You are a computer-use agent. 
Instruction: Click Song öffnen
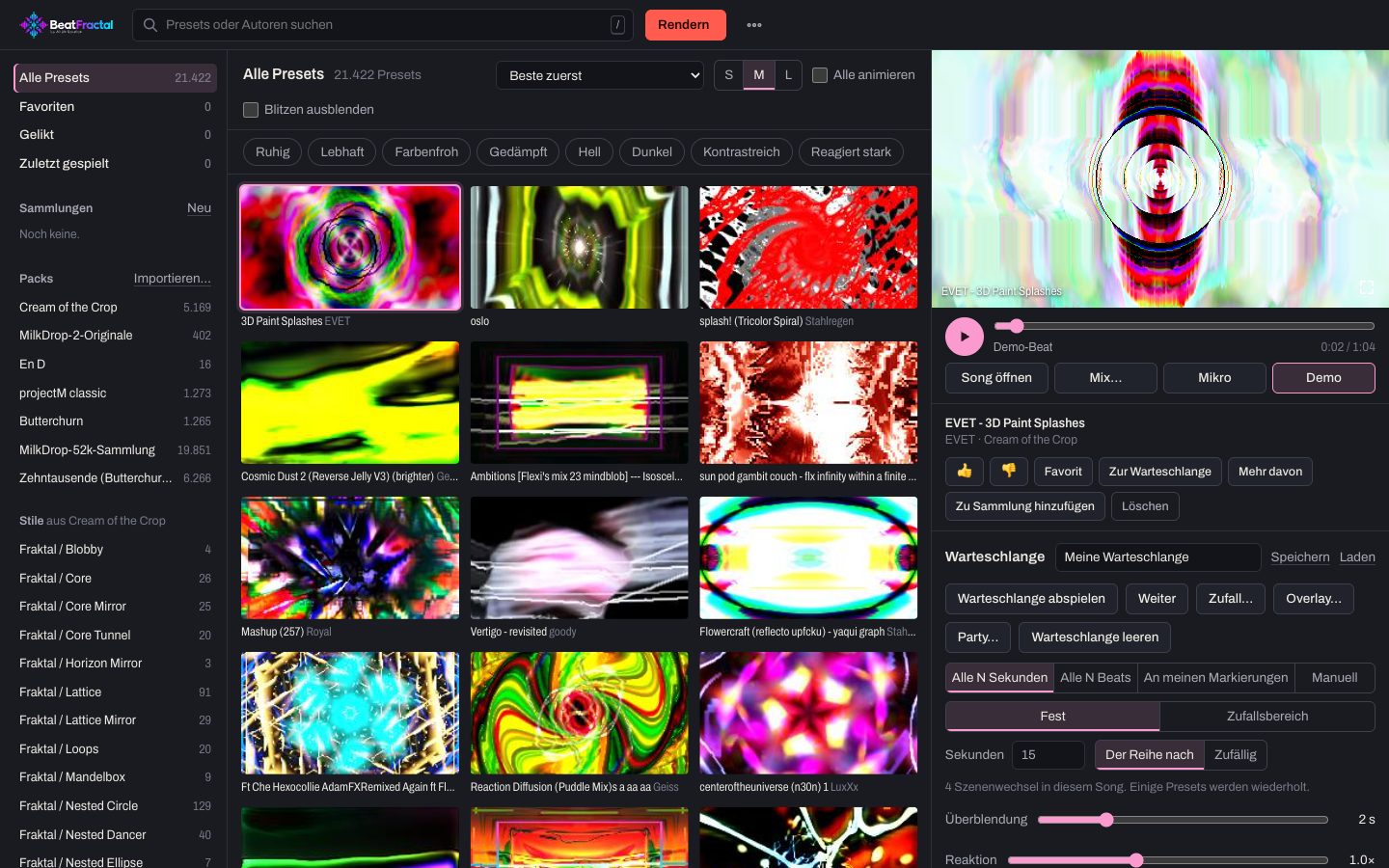[x=996, y=378]
